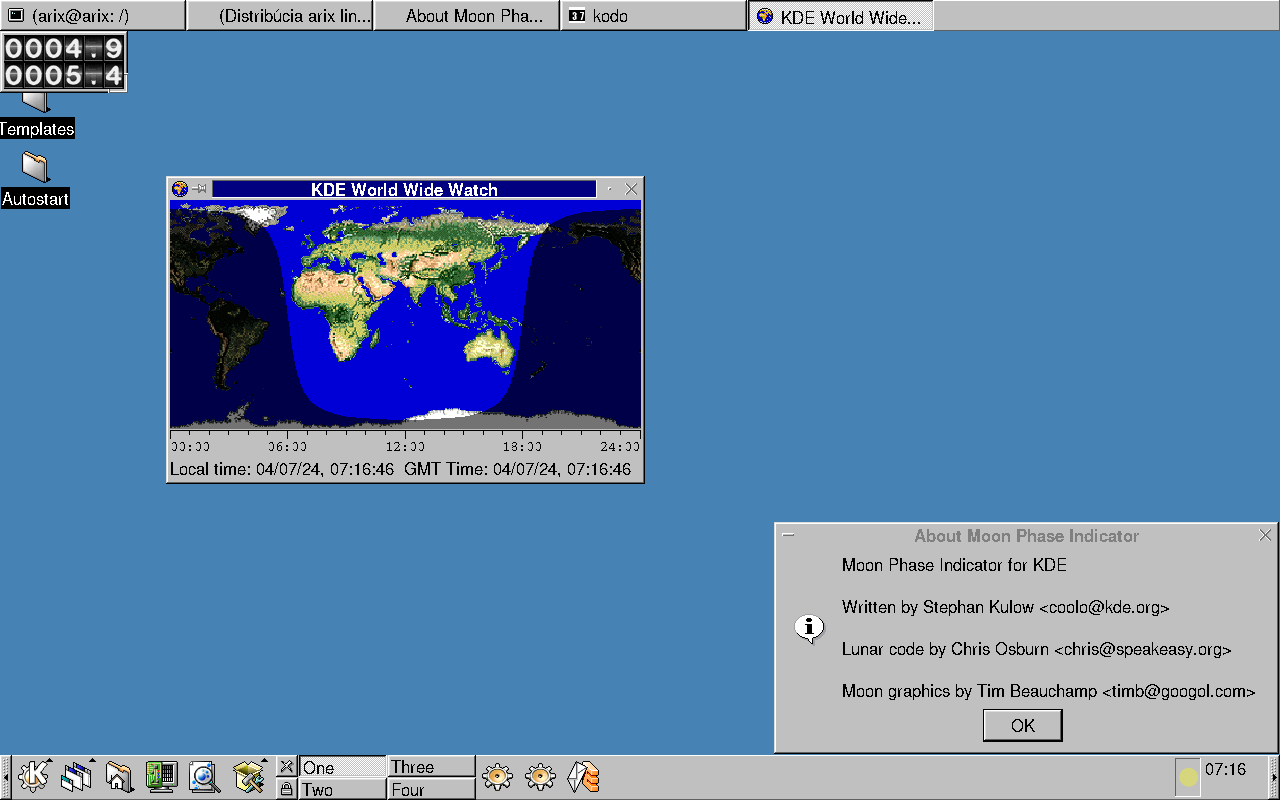The height and width of the screenshot is (800, 1280).
Task: Switch to virtual desktop Four
Action: click(431, 789)
